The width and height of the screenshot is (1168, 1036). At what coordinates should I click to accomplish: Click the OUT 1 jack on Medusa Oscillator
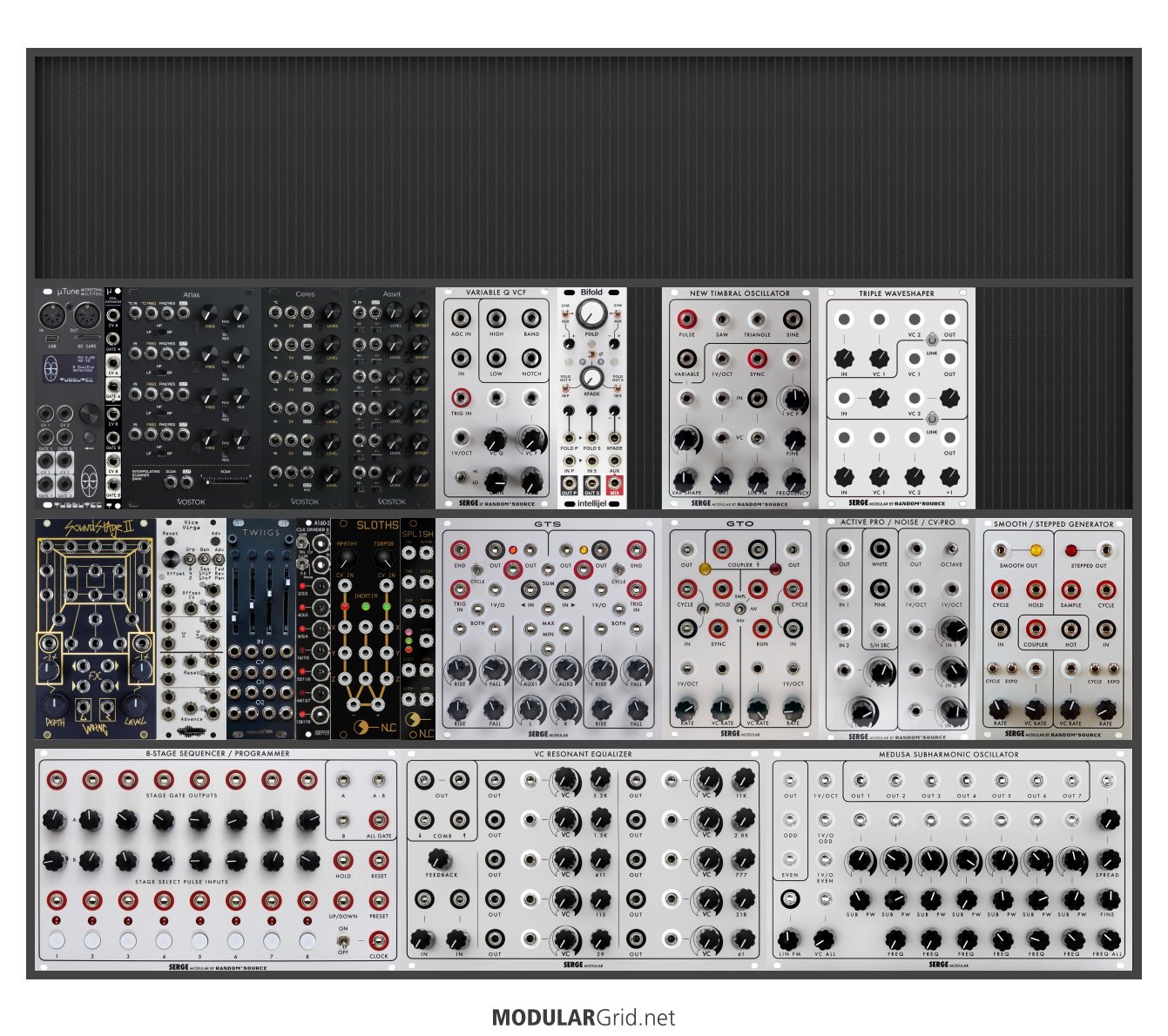click(x=860, y=781)
